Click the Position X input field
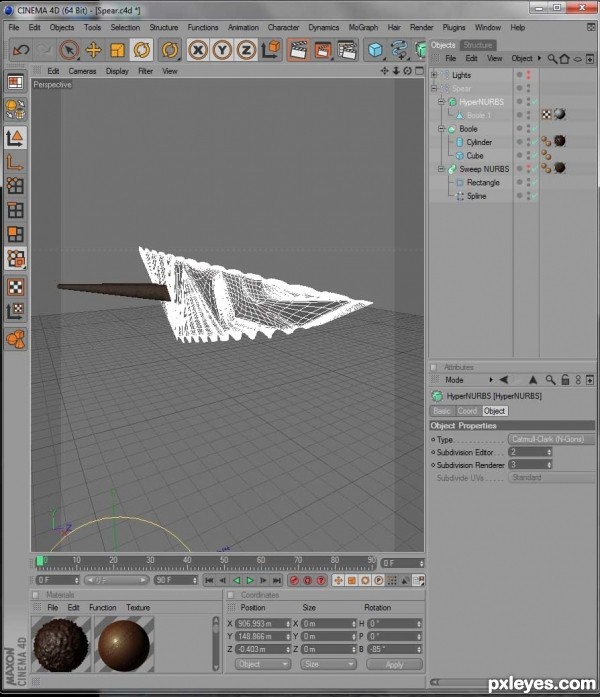The width and height of the screenshot is (600, 697). pyautogui.click(x=263, y=624)
